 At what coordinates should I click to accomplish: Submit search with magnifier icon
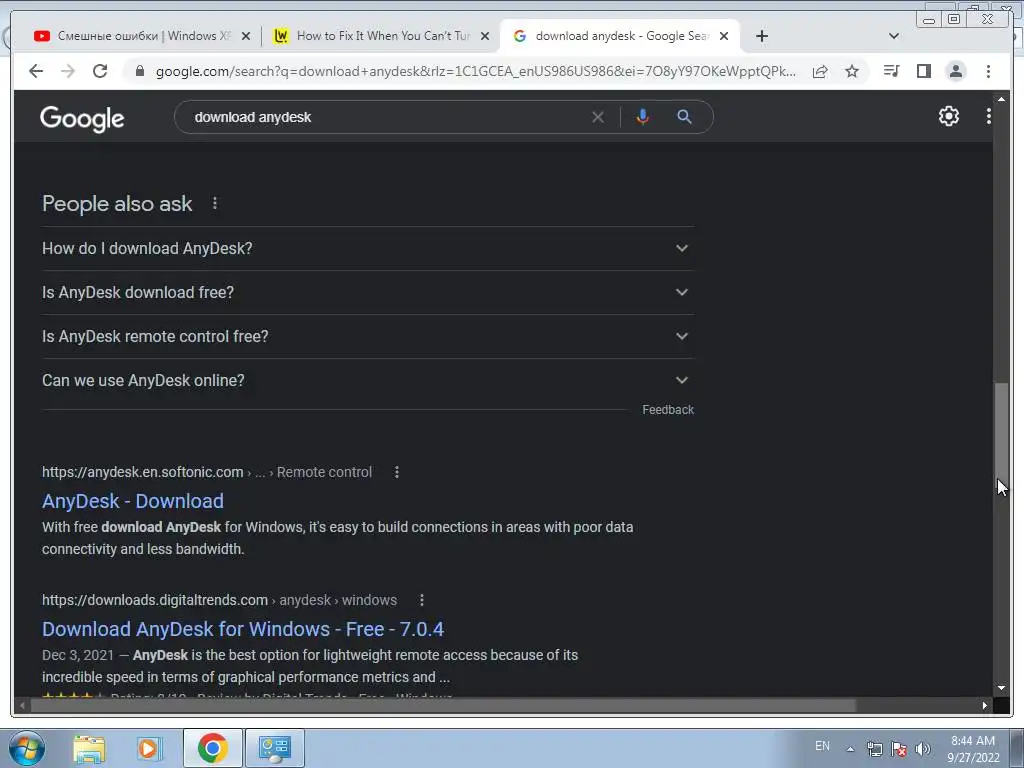tap(684, 117)
